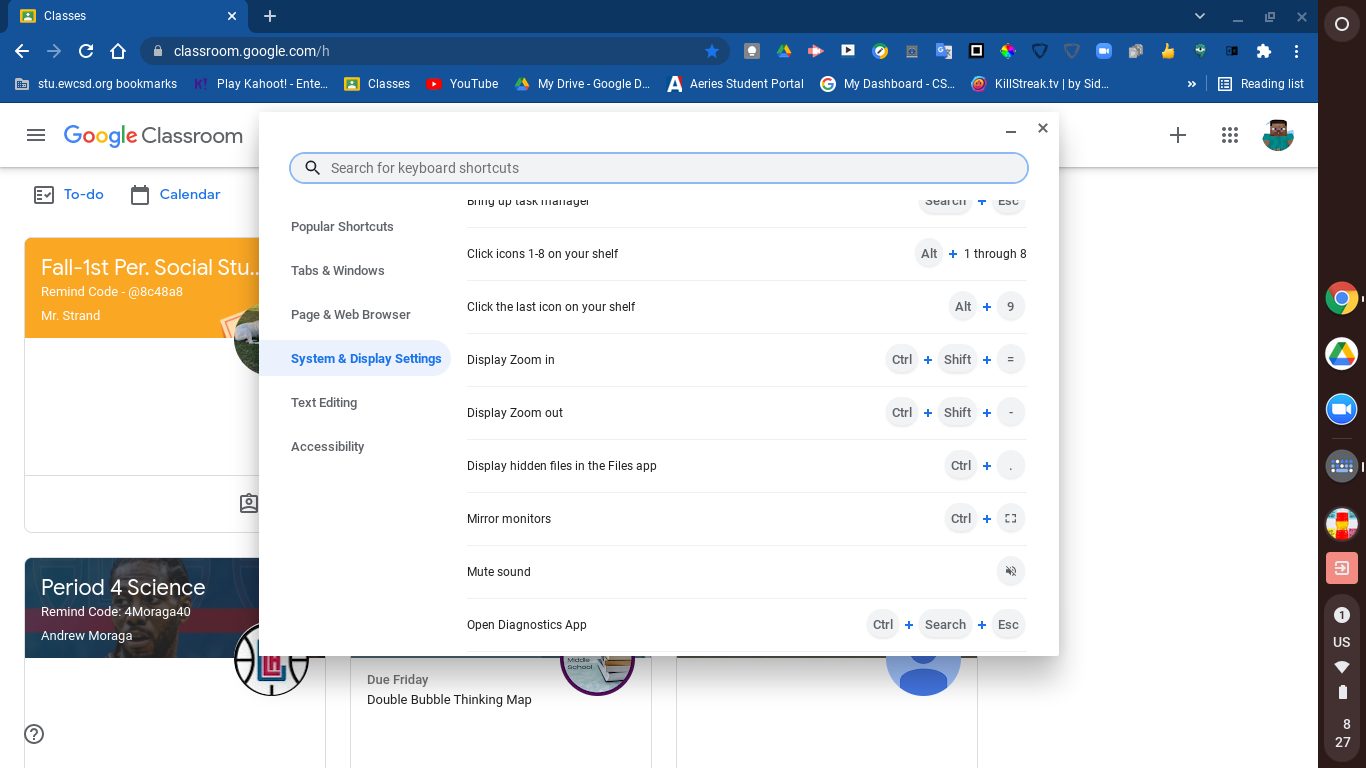Open the Chrome three-dot menu
This screenshot has width=1366, height=768.
click(x=1297, y=51)
